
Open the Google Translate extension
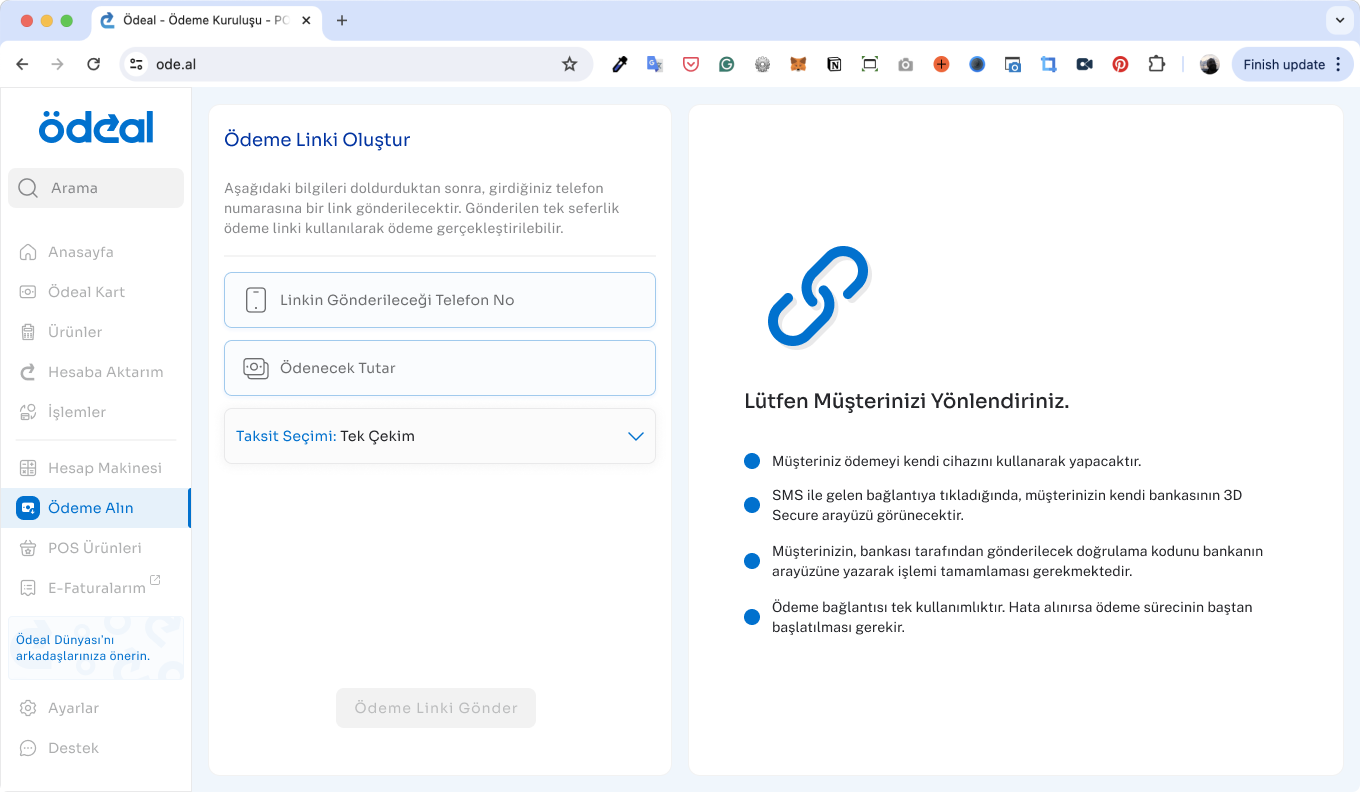655,64
